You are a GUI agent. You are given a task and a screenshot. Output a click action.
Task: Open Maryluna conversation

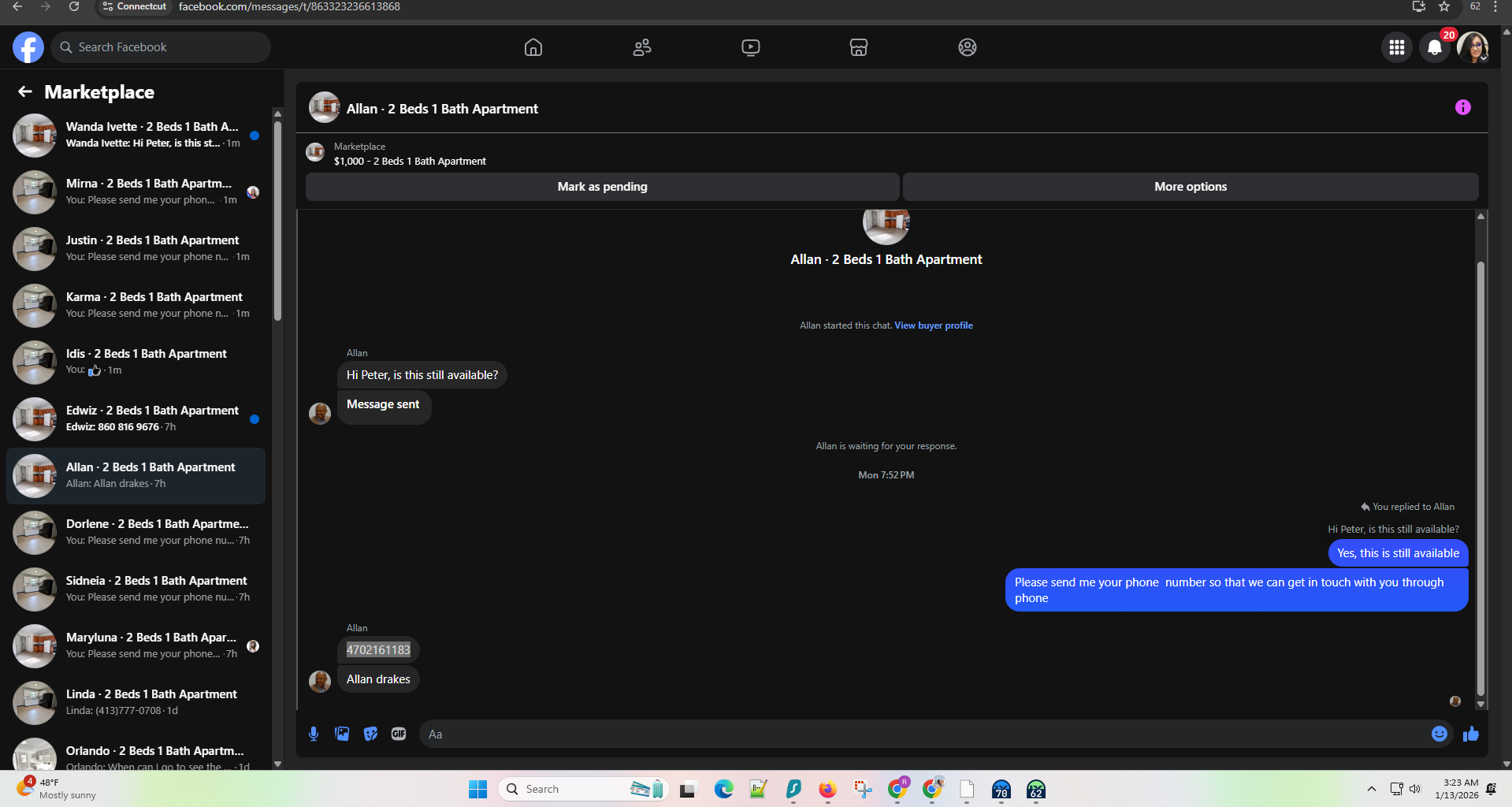pos(136,646)
